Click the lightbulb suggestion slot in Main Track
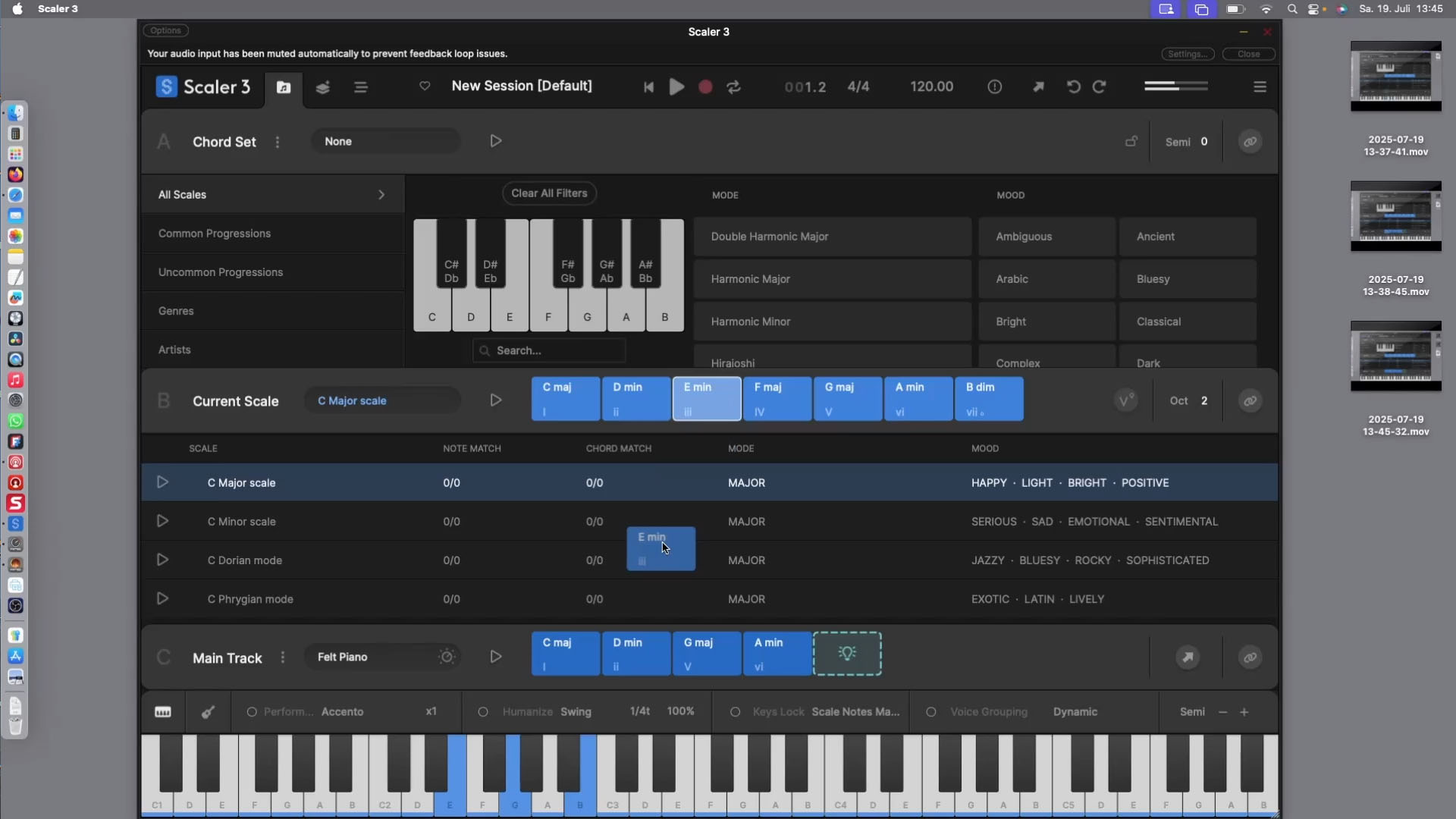Screen dimensions: 1456x819 click(847, 654)
